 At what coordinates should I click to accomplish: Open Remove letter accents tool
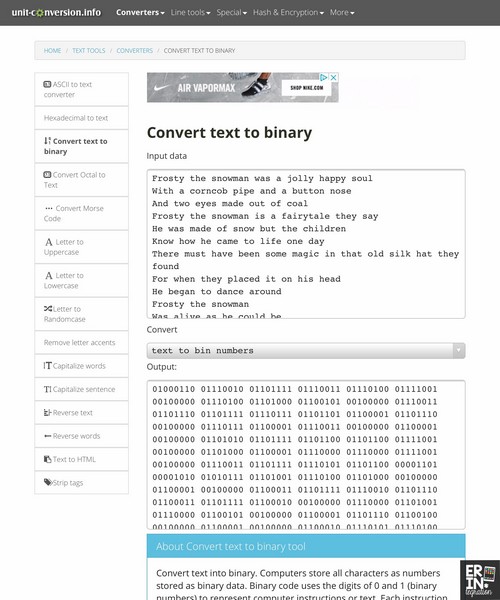pos(81,342)
